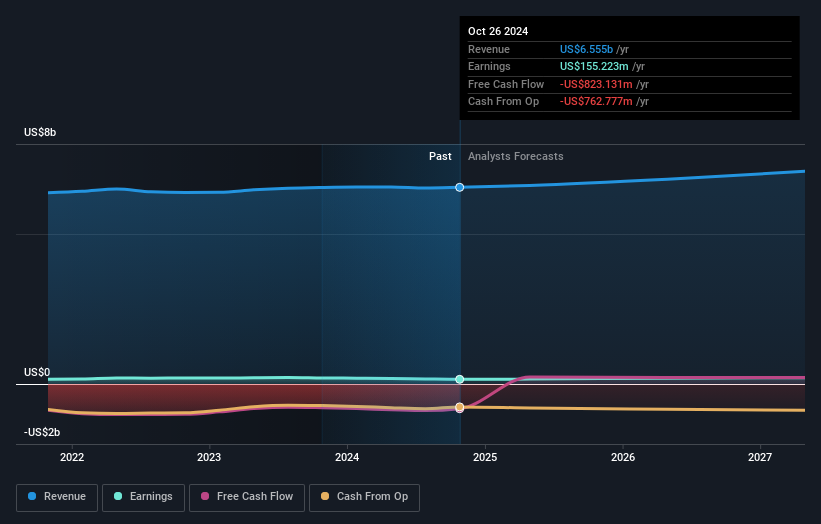The height and width of the screenshot is (524, 821).
Task: Click the Past section label
Action: [x=440, y=156]
